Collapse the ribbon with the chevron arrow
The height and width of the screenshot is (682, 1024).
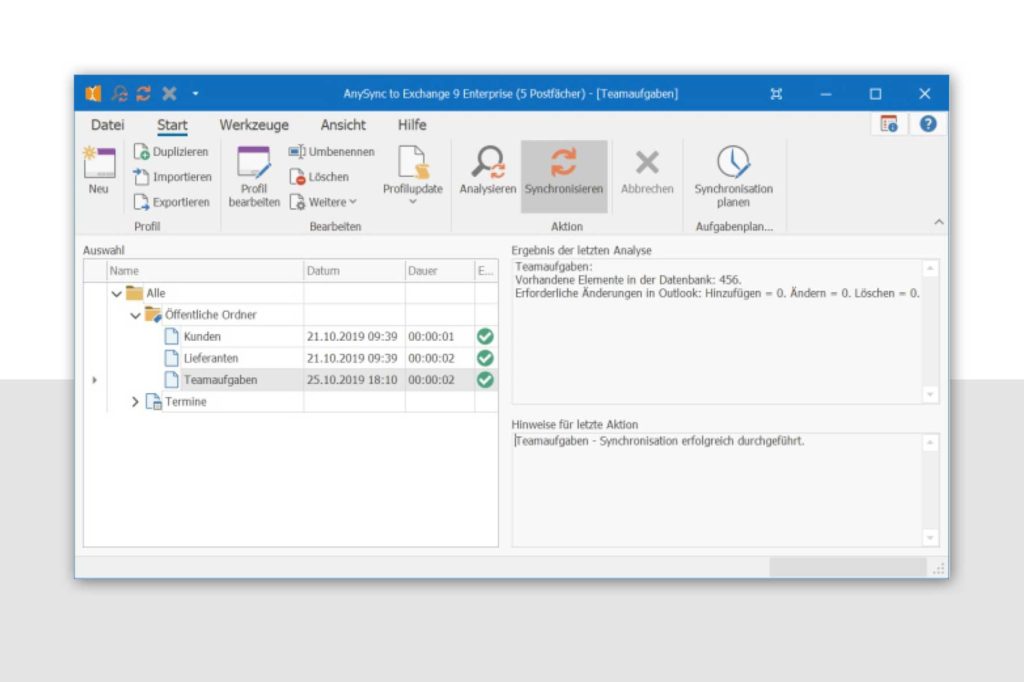click(x=938, y=222)
